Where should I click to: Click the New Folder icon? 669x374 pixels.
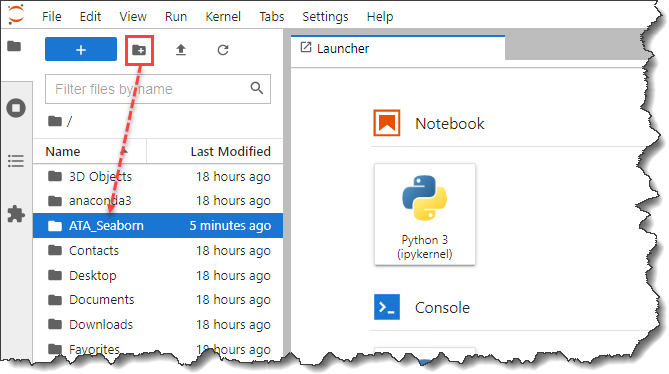[139, 50]
